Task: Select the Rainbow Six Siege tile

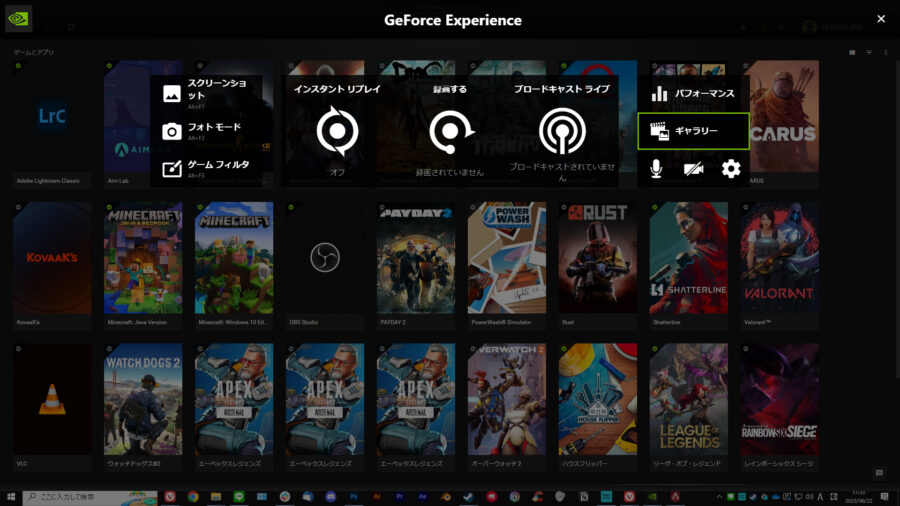Action: (779, 407)
